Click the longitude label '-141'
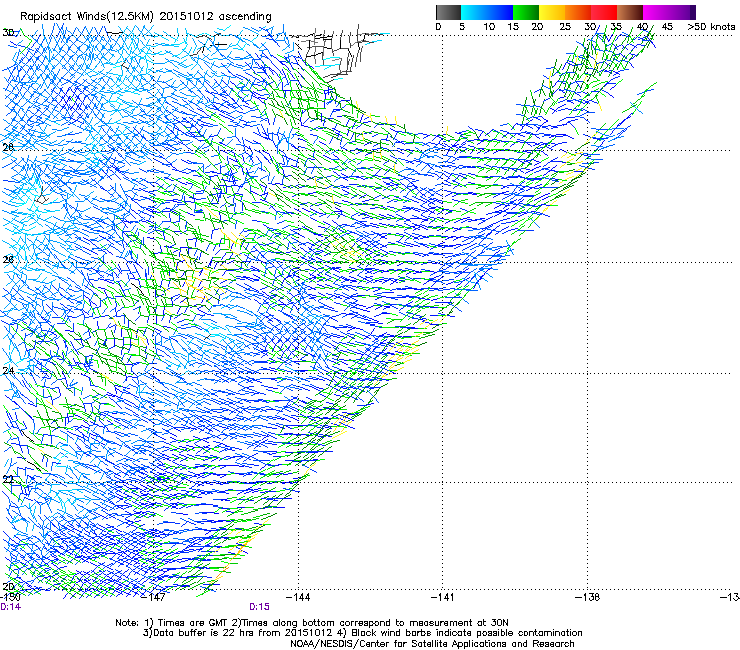 (442, 597)
